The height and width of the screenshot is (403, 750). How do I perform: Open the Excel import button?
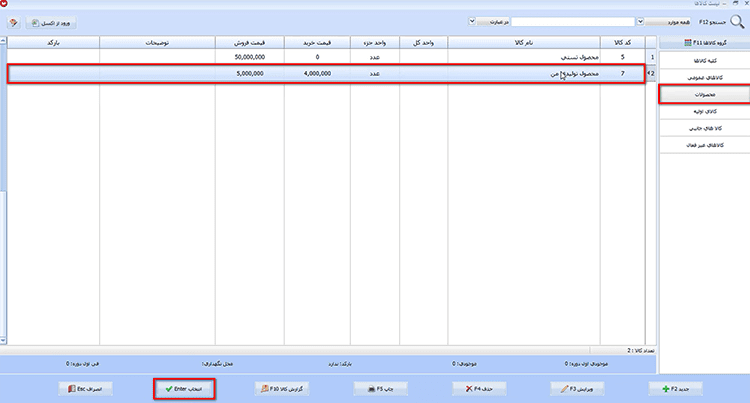(x=51, y=22)
